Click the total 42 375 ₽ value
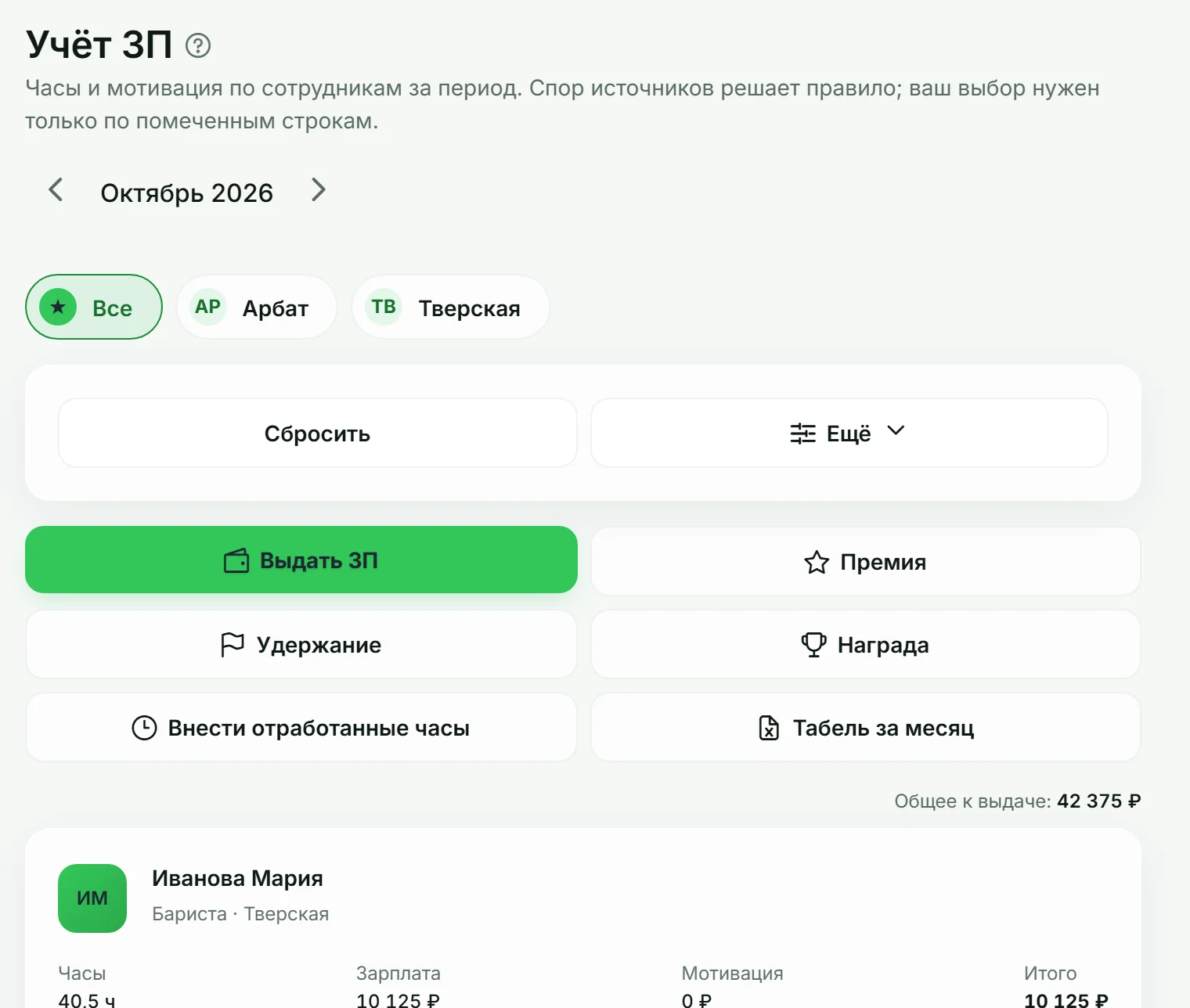The image size is (1190, 1008). pos(1098,801)
